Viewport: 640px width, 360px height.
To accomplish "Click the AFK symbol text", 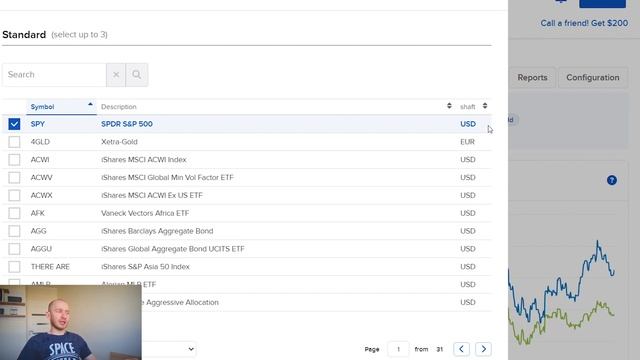I will 38,213.
